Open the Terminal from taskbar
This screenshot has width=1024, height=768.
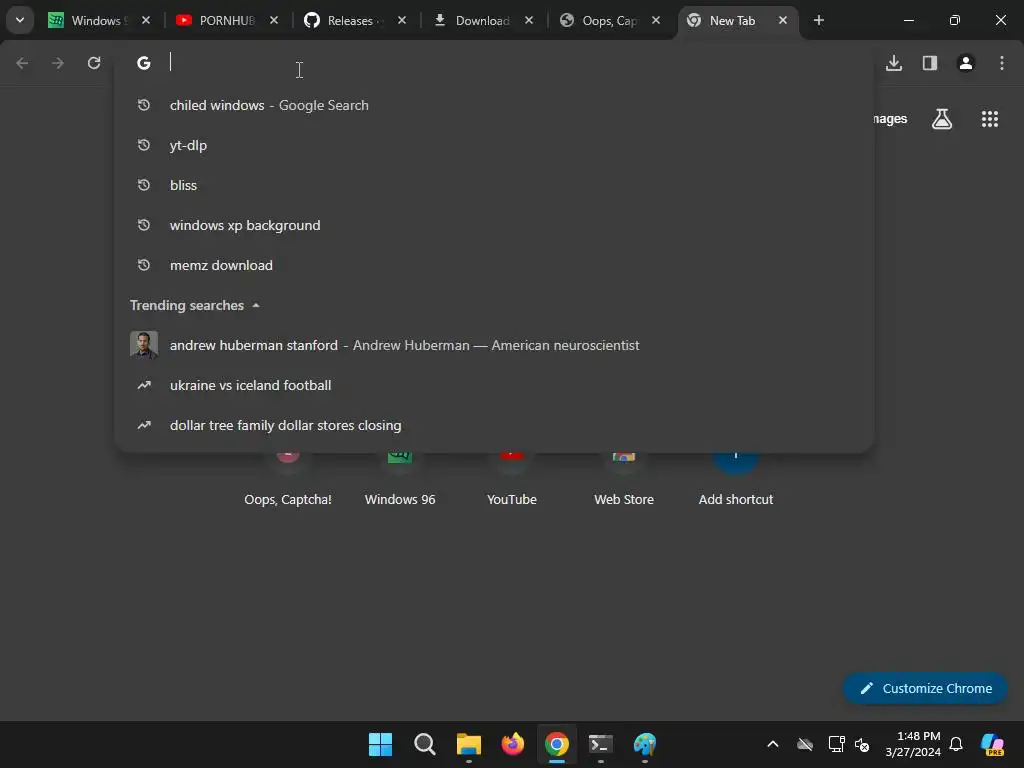point(601,744)
